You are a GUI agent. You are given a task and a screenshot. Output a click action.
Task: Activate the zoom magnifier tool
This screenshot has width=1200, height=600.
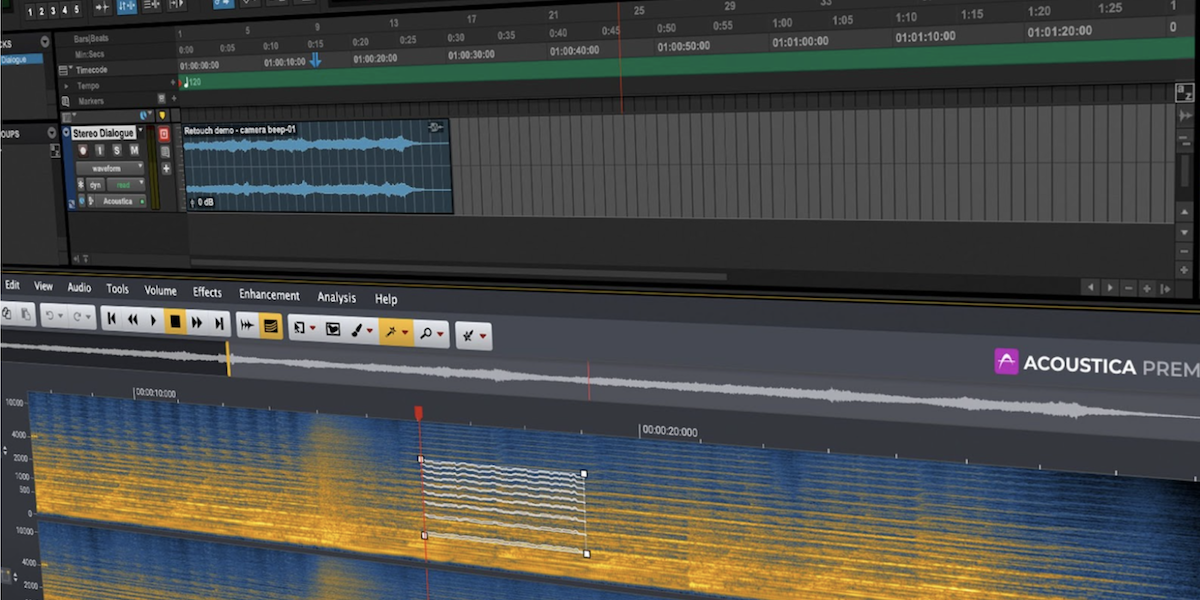(x=428, y=331)
